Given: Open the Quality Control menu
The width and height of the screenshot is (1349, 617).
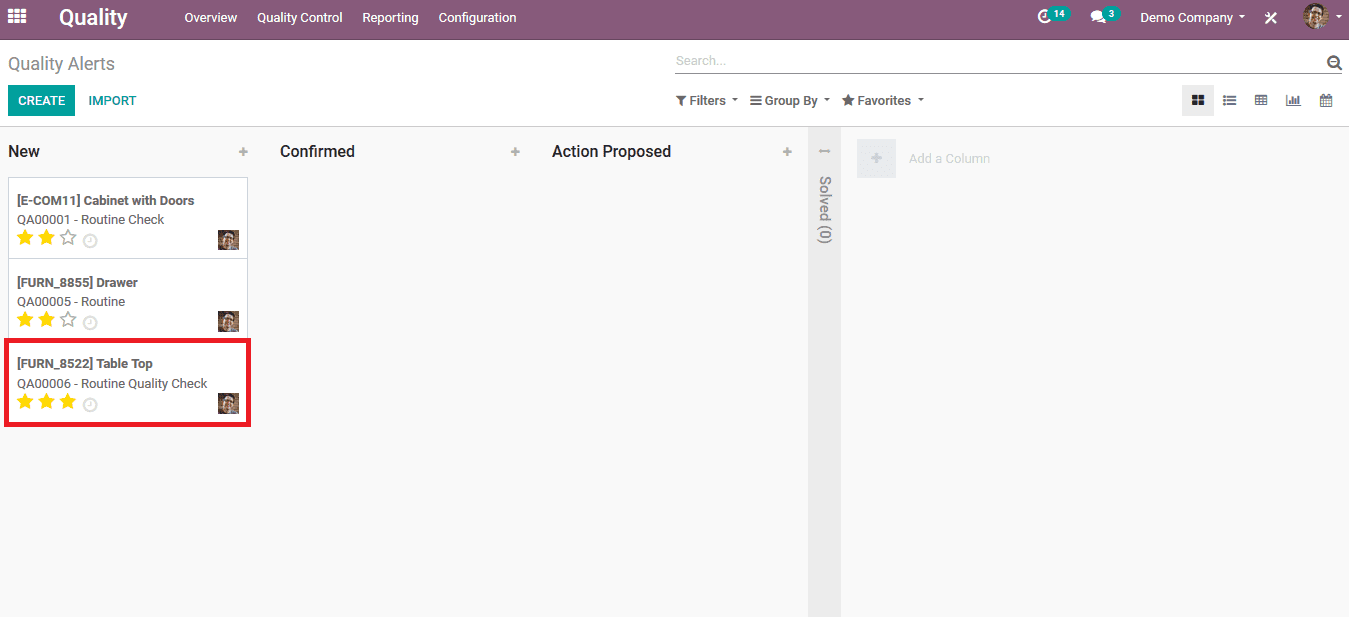Looking at the screenshot, I should click(x=300, y=18).
